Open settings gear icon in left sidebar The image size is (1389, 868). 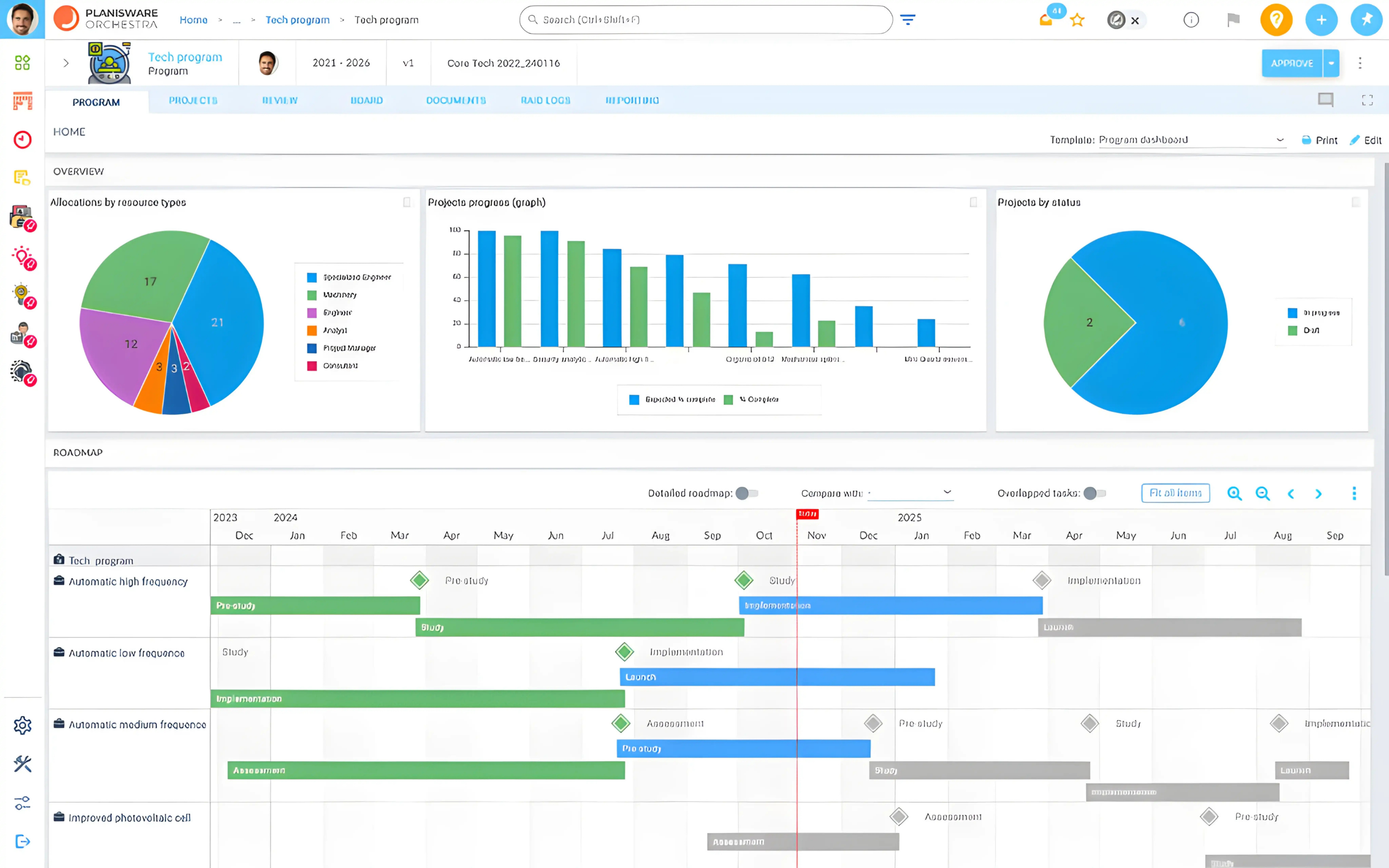click(22, 725)
